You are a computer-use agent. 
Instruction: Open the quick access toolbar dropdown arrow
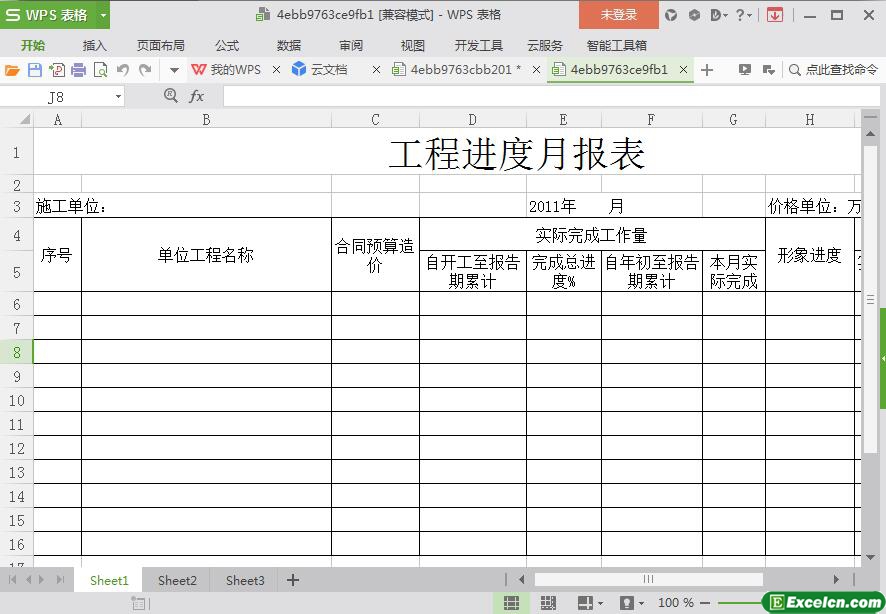pos(174,70)
